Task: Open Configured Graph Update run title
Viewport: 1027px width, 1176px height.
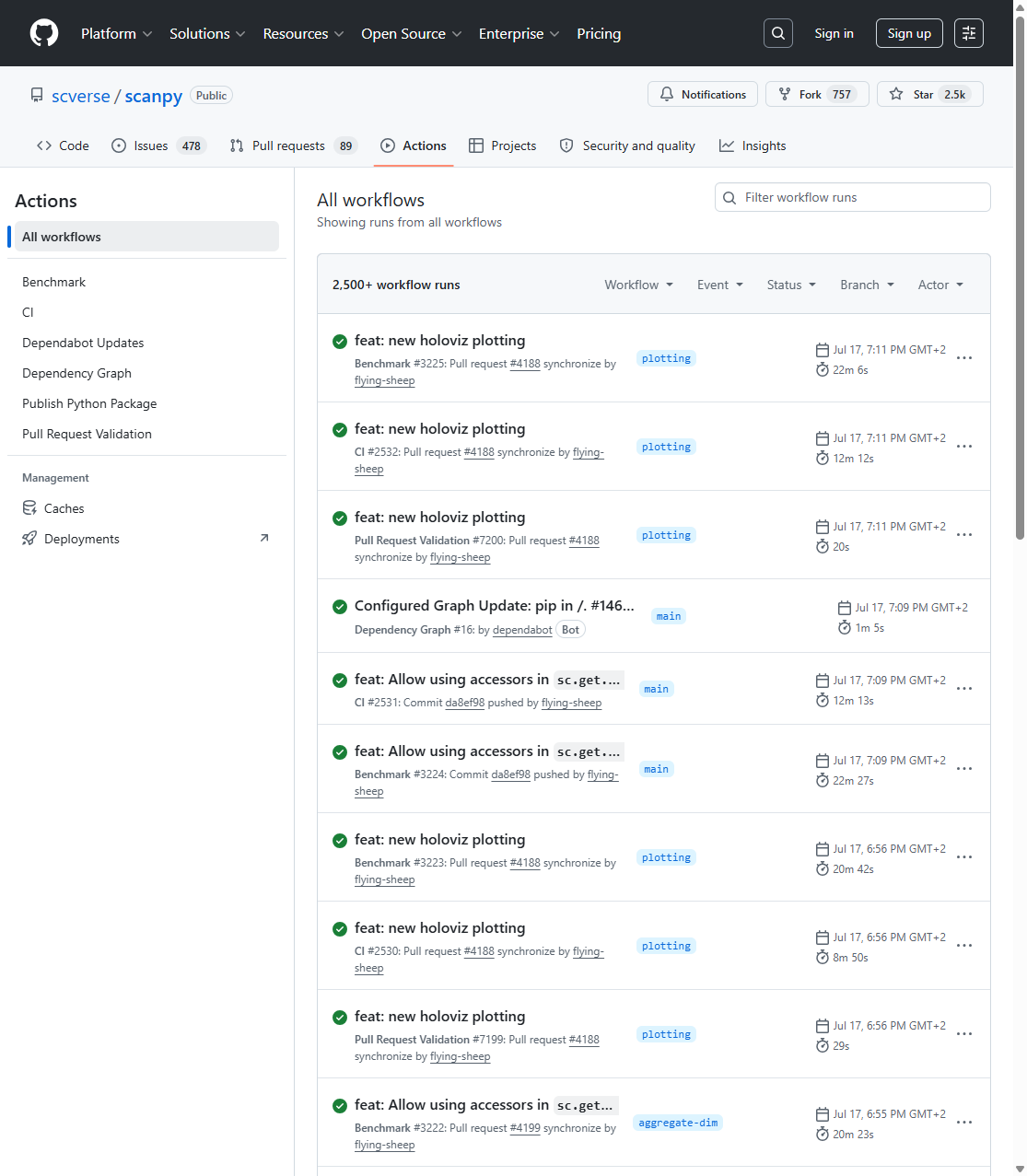Action: point(495,606)
